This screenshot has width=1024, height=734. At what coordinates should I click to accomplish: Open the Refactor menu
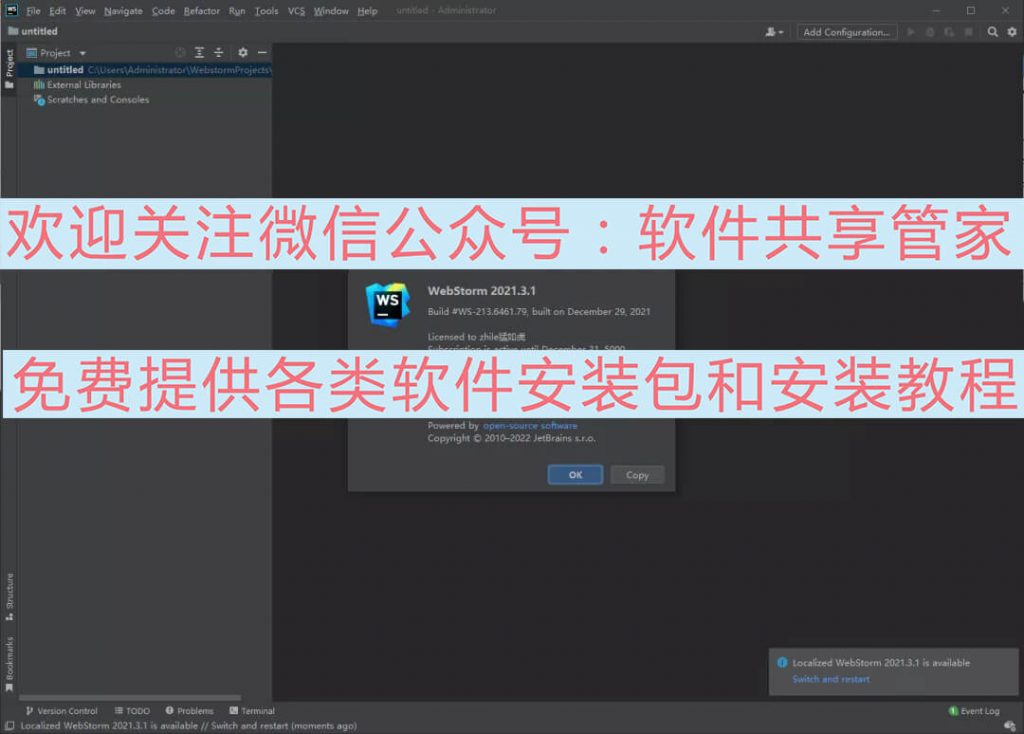click(x=202, y=11)
